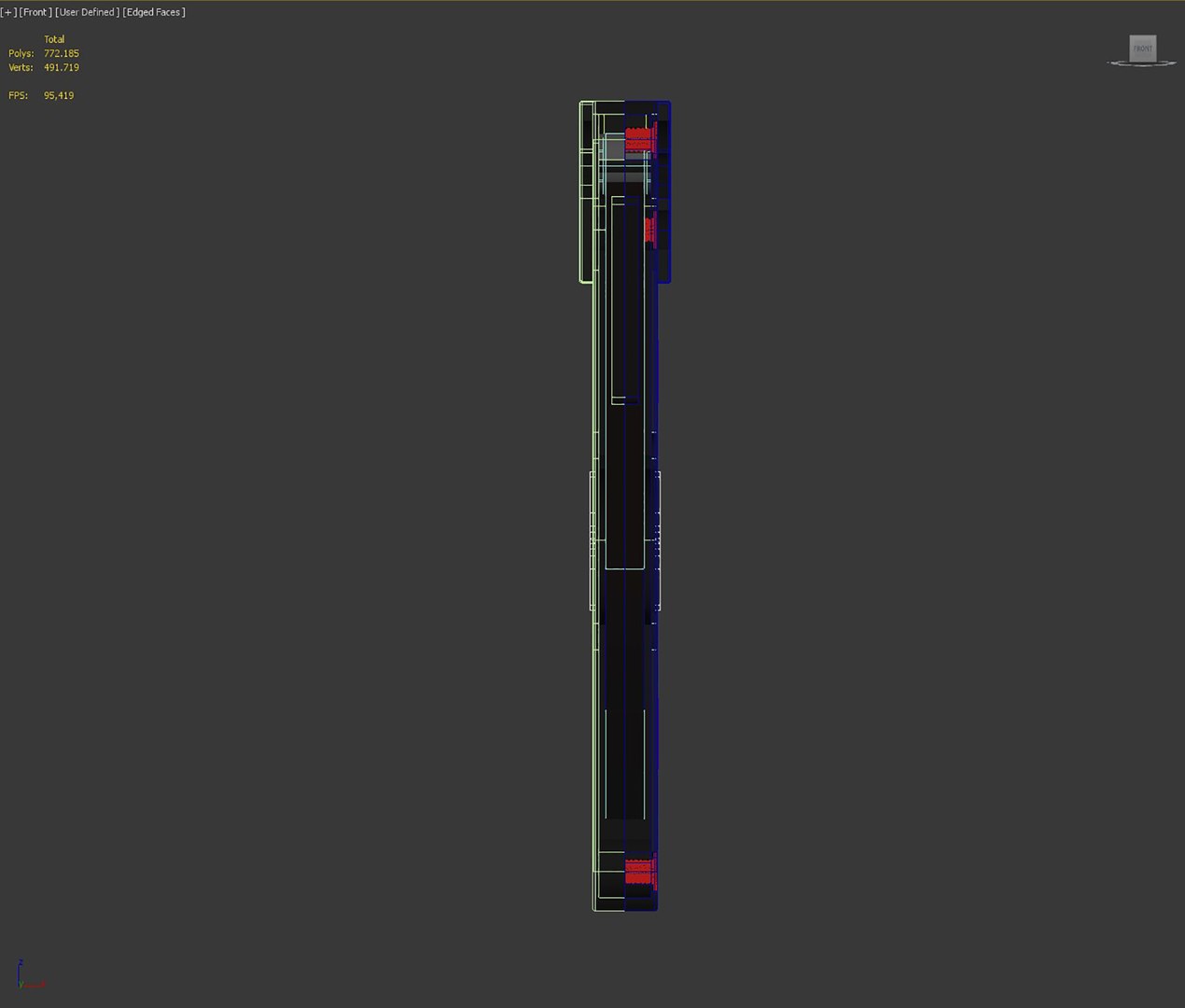
Task: Open the [User Defined] shading menu
Action: click(88, 12)
